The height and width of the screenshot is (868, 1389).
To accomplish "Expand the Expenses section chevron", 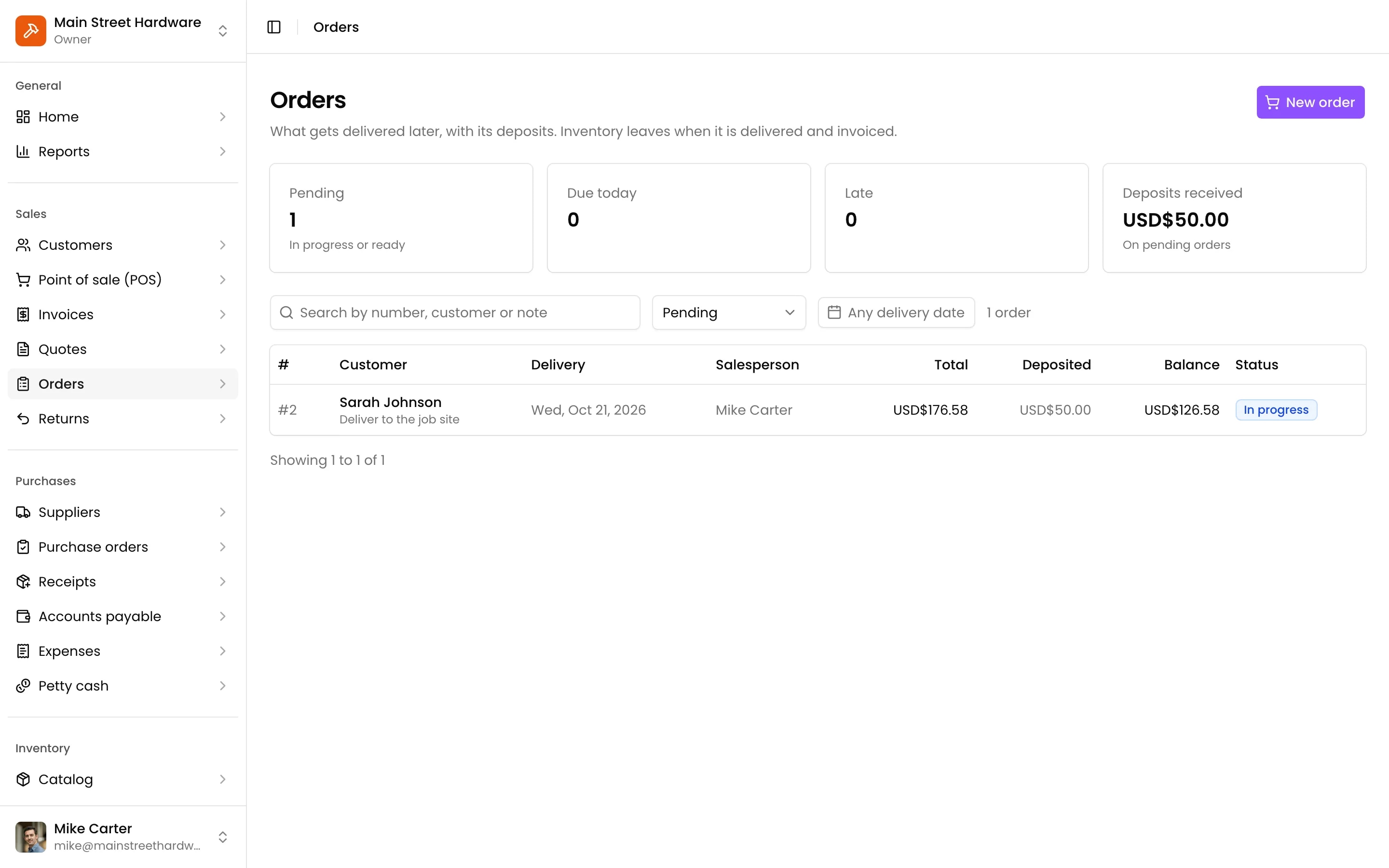I will coord(223,651).
